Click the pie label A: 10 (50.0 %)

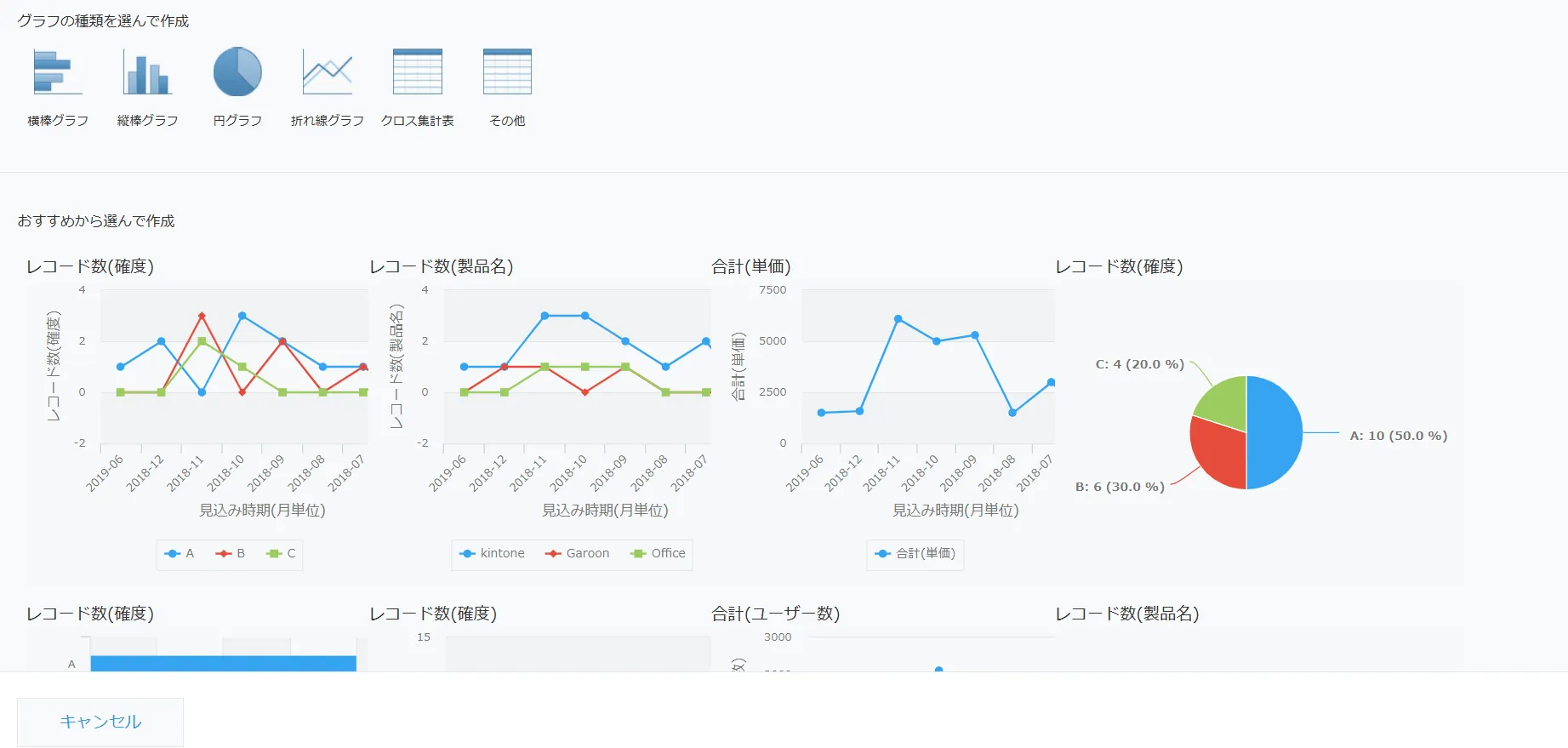1399,436
